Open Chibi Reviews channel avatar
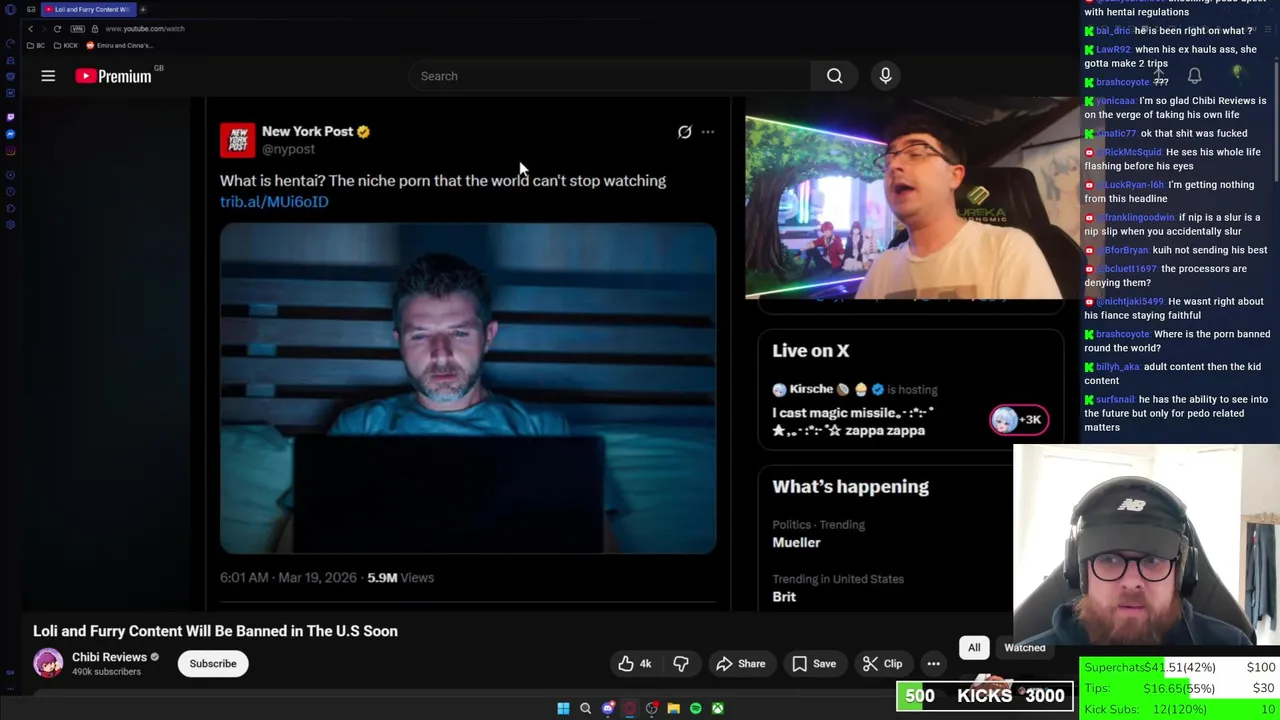Screen dimensions: 1280x720 [48, 663]
